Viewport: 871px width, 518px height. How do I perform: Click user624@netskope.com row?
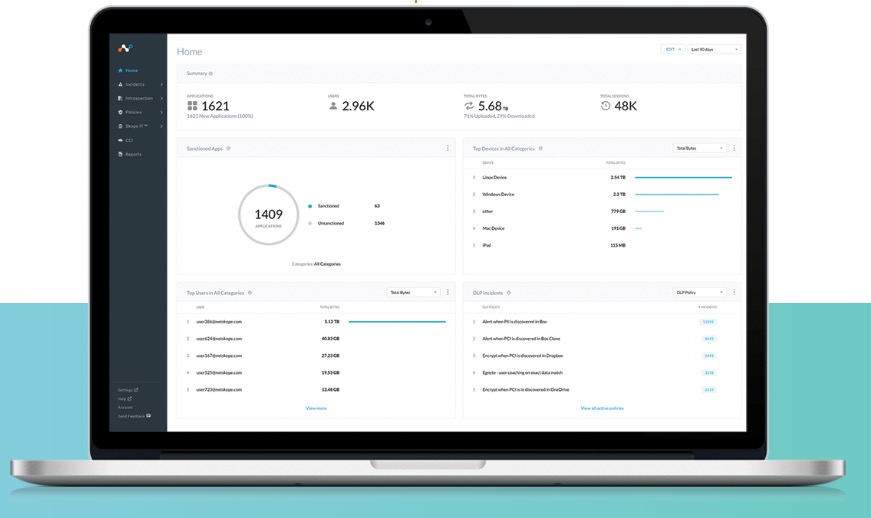tap(316, 339)
